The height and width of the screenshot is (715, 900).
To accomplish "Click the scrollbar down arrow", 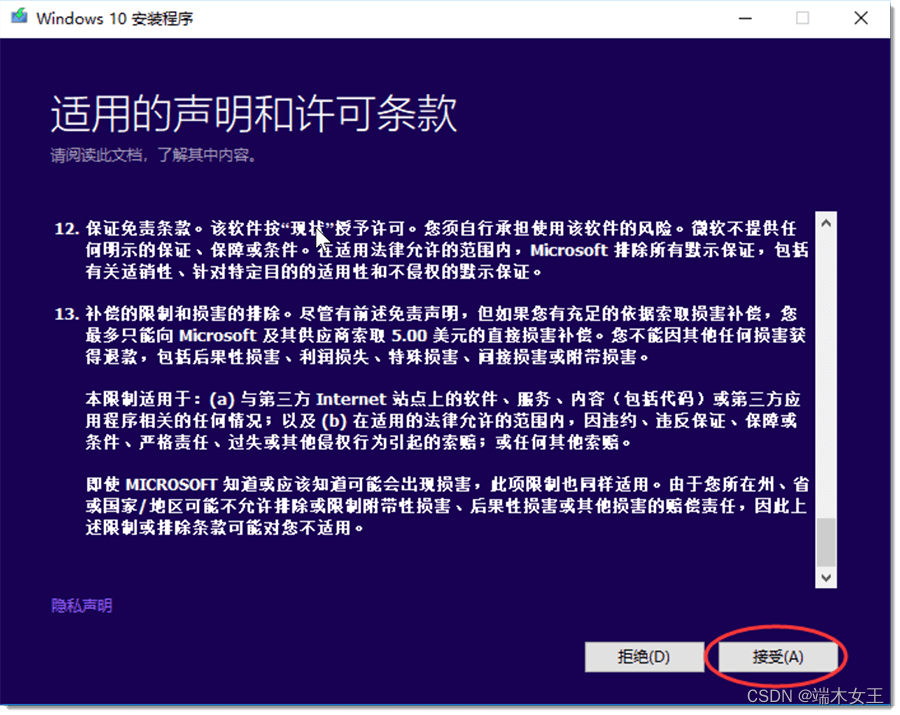I will point(826,577).
